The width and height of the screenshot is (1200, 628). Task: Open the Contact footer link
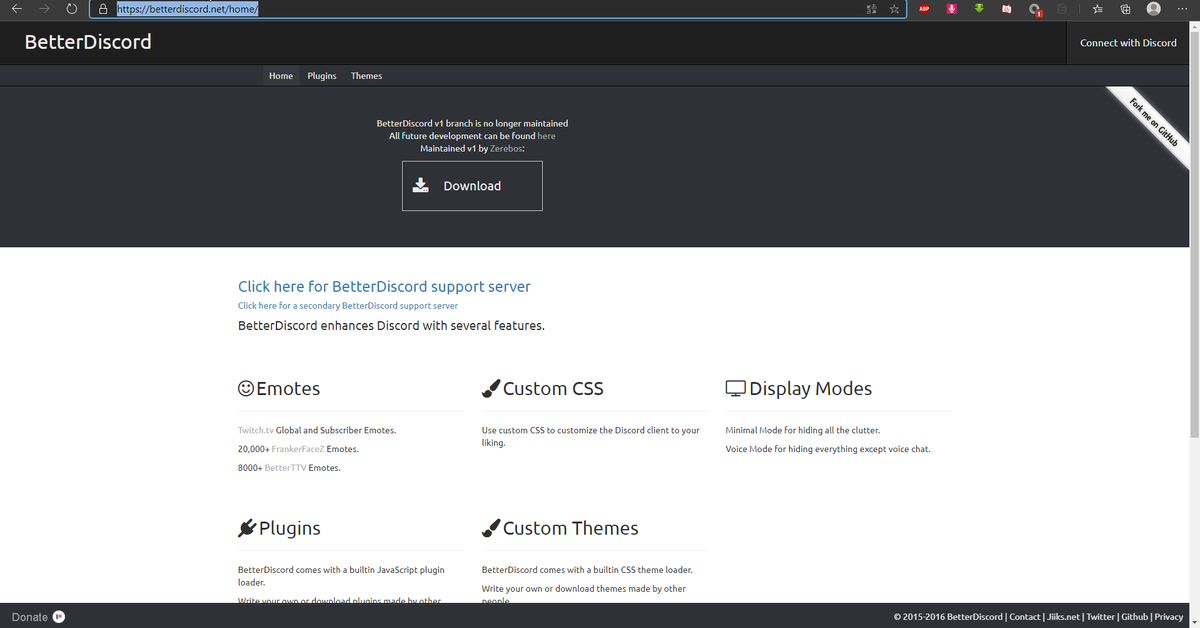1024,617
